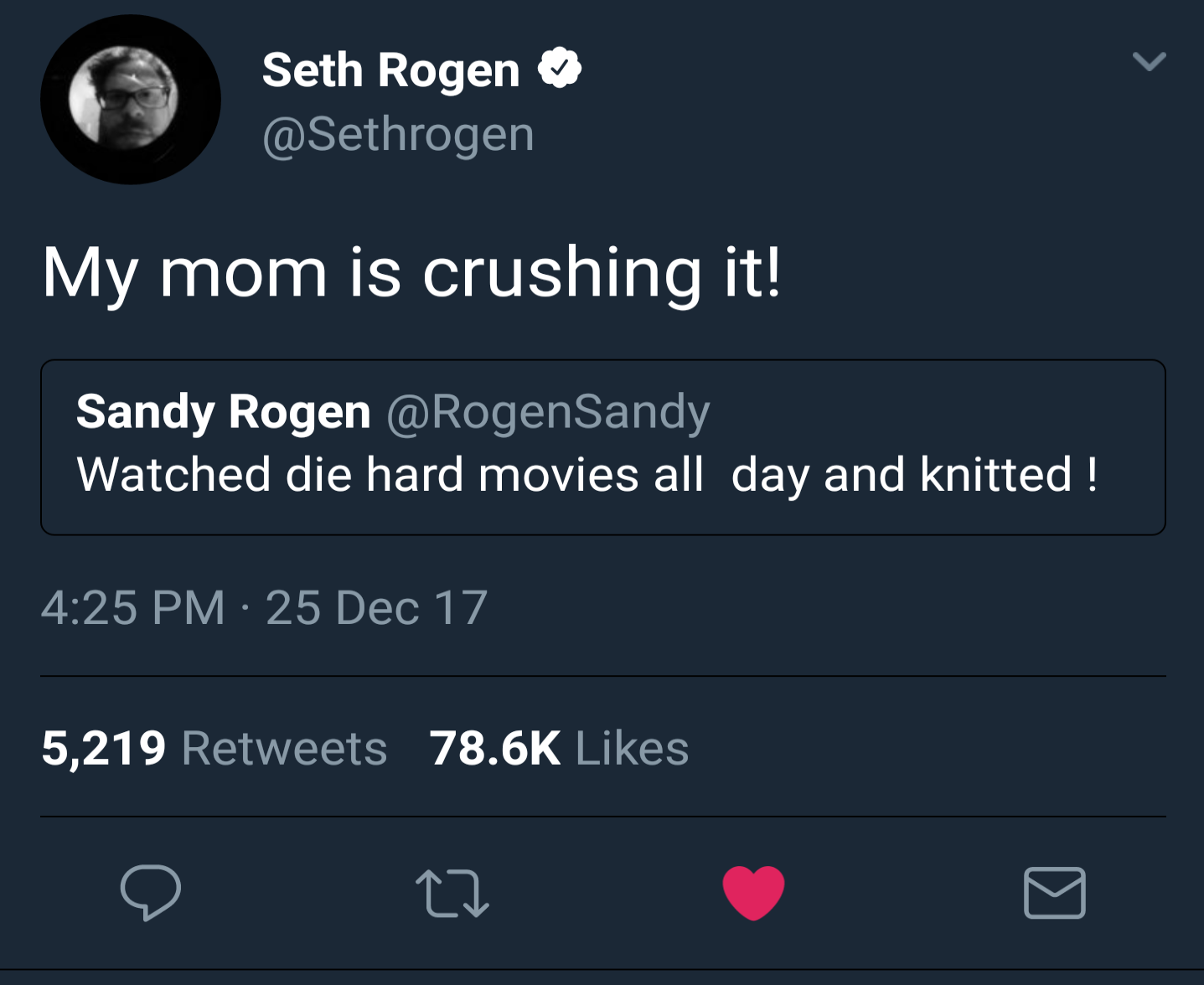Click the 4:25 PM timestamp
The height and width of the screenshot is (985, 1204).
[x=133, y=607]
